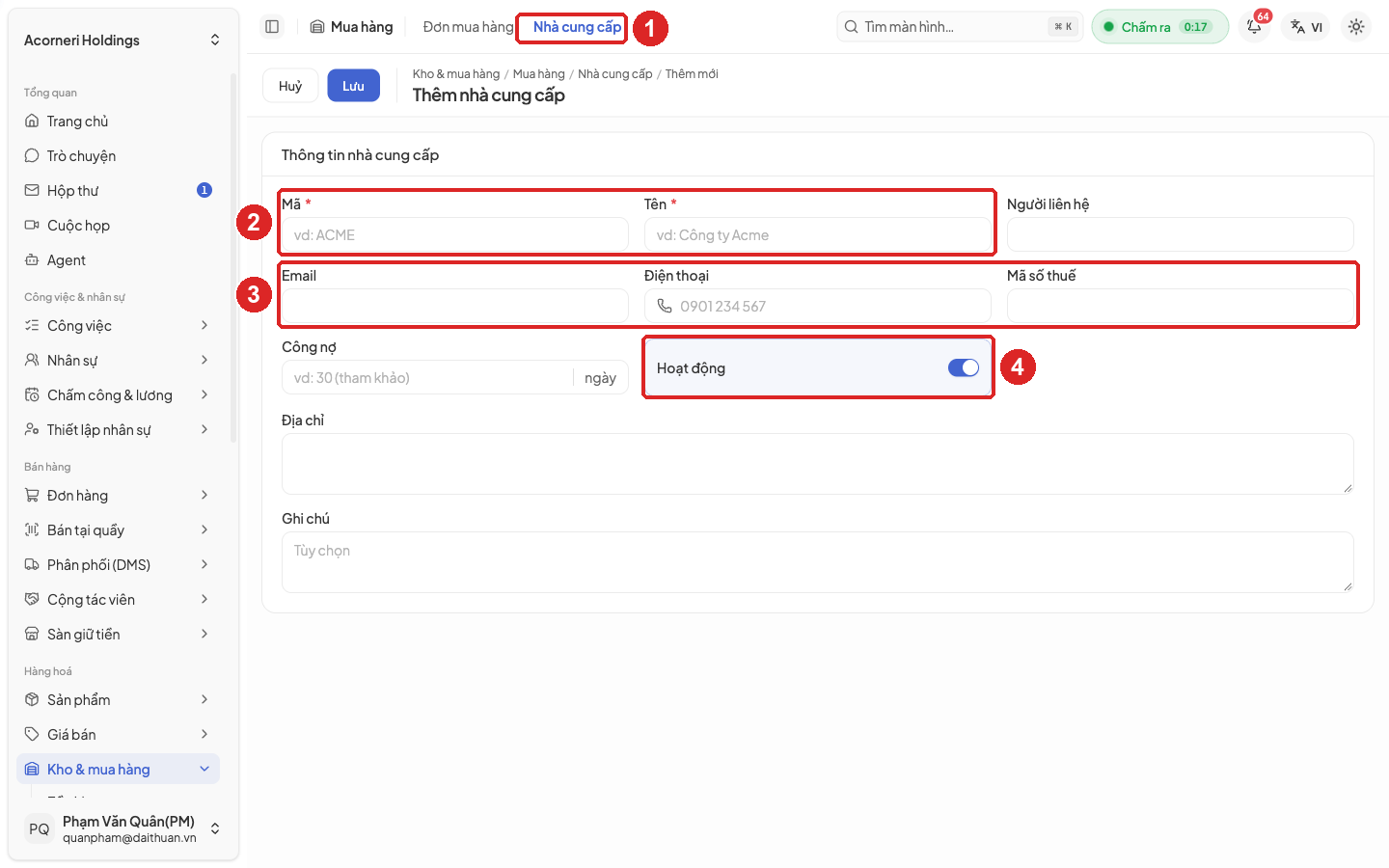Expand Cộng tác viên menu
Viewport: 1389px width, 868px height.
click(118, 600)
